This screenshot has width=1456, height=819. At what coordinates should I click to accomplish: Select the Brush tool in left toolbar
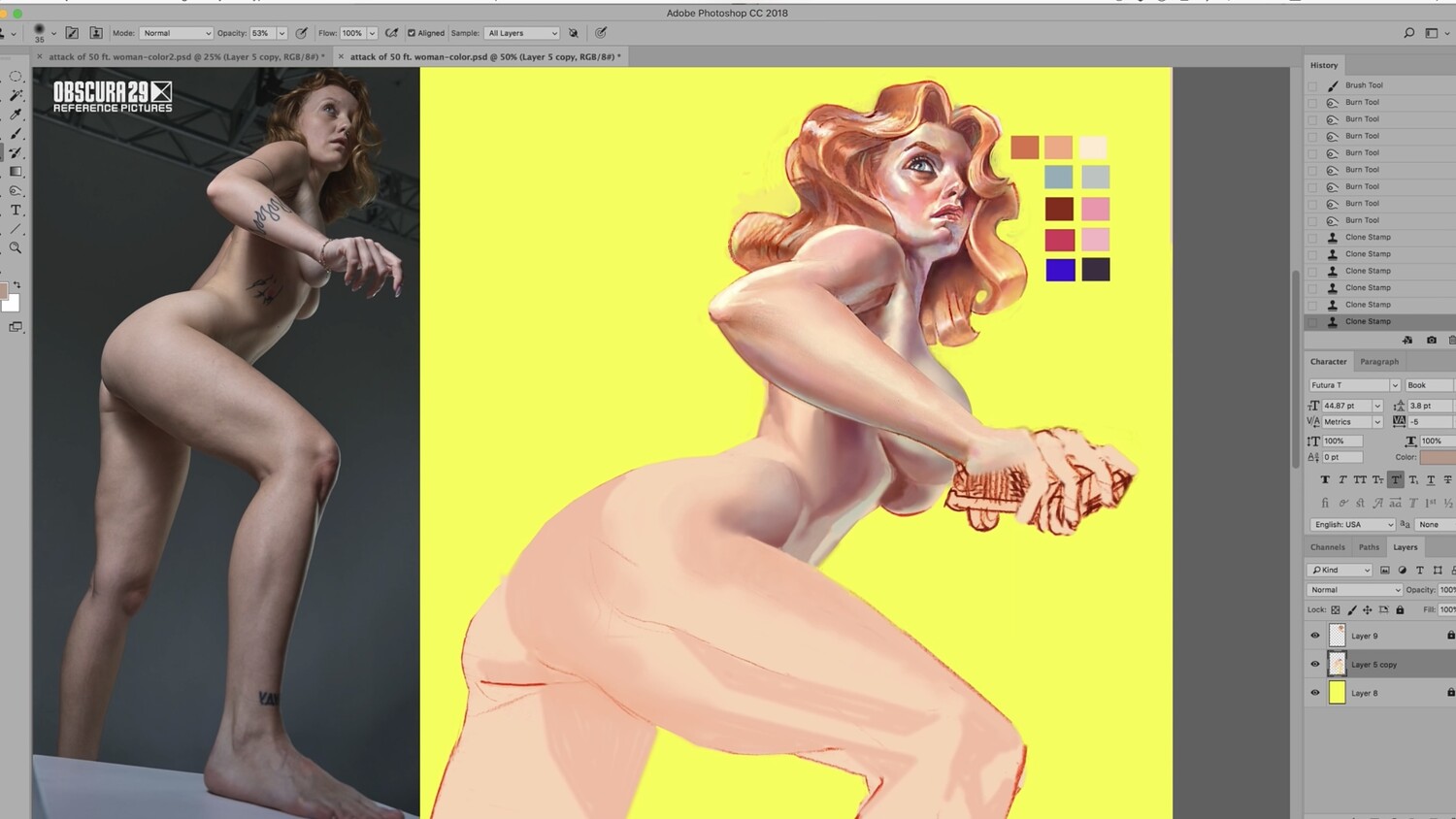click(16, 134)
